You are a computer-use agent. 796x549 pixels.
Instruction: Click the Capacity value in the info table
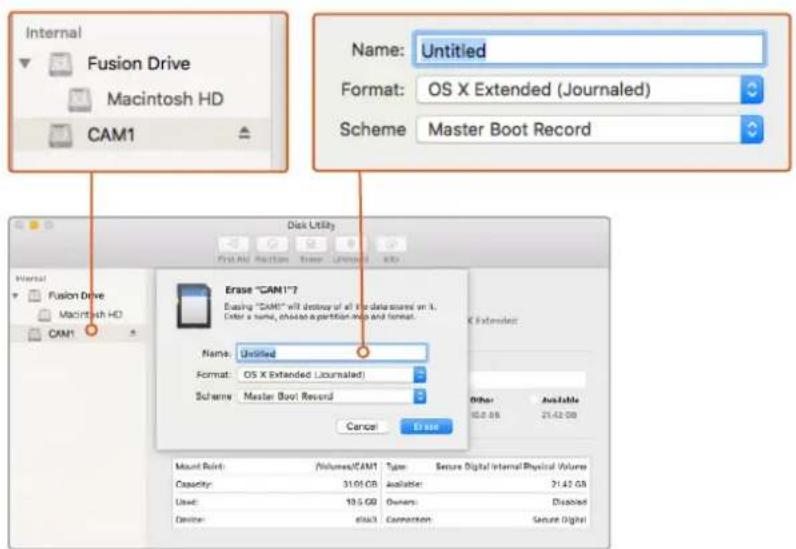pos(360,485)
